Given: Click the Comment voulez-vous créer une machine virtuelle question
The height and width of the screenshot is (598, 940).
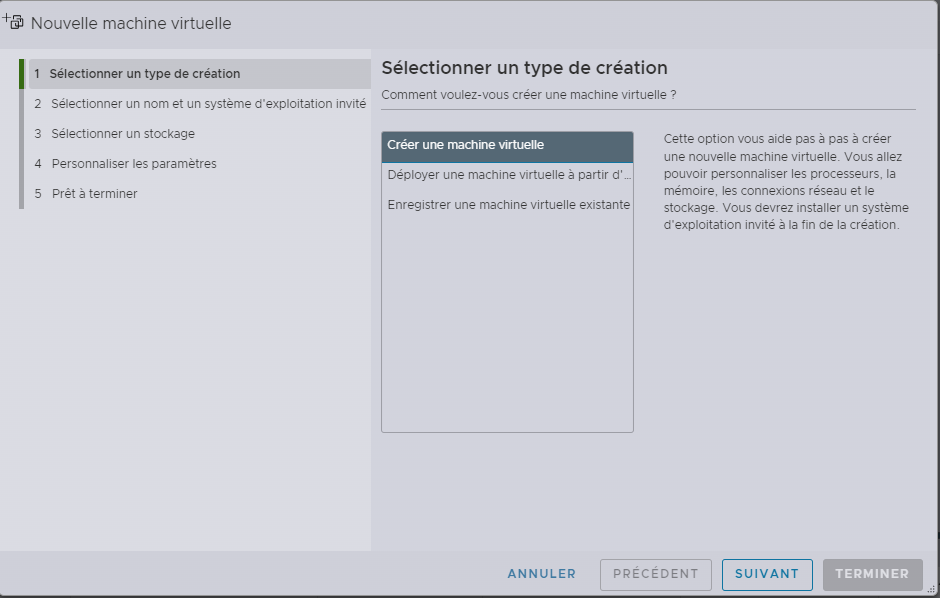Looking at the screenshot, I should pyautogui.click(x=529, y=95).
